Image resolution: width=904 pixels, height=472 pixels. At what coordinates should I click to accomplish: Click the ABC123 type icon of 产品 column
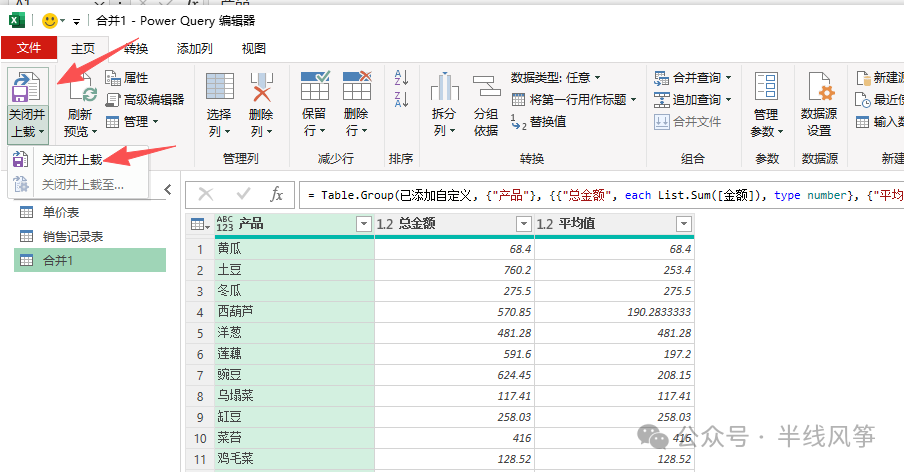(x=225, y=224)
